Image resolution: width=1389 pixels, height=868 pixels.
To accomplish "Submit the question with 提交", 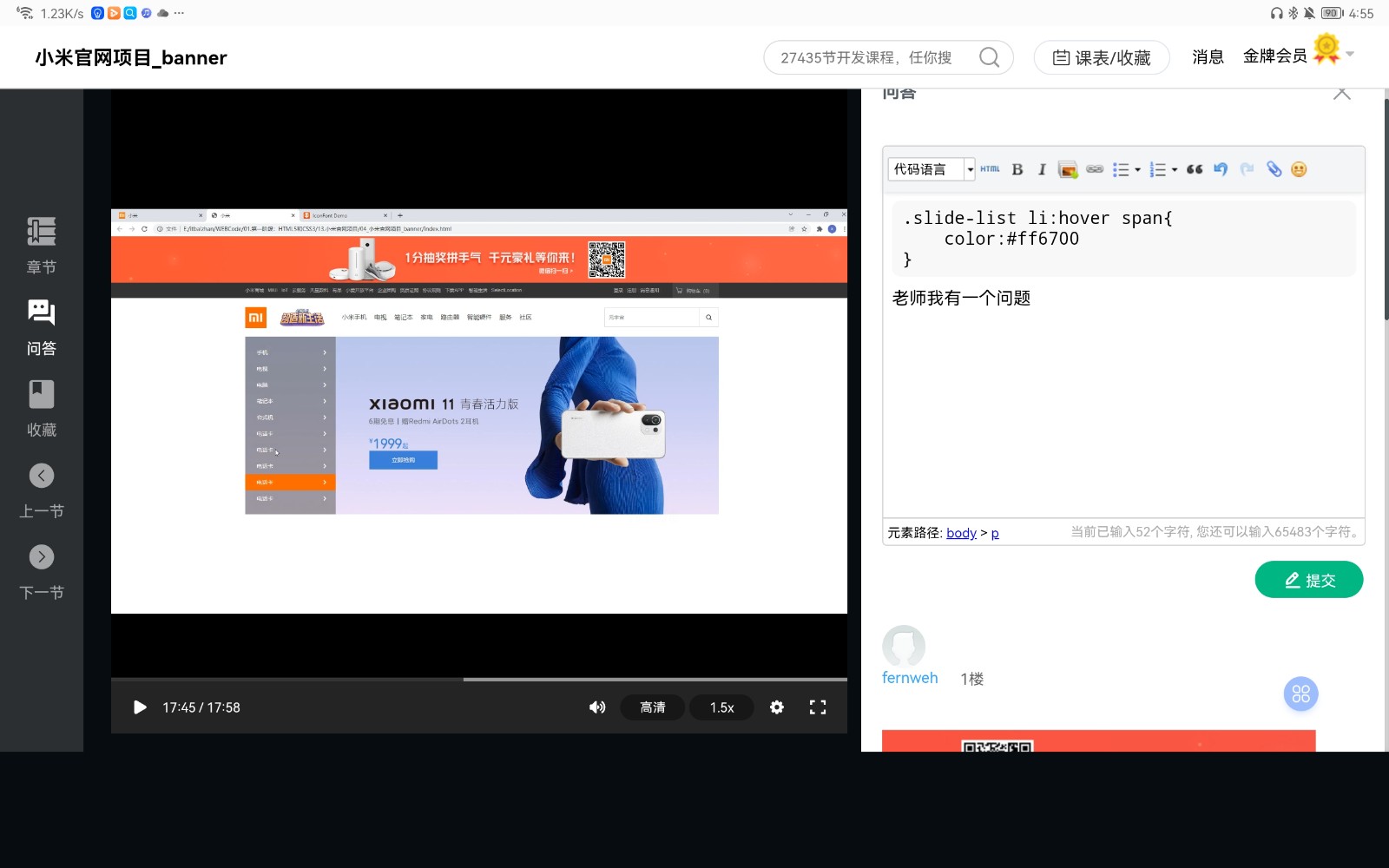I will (x=1309, y=580).
